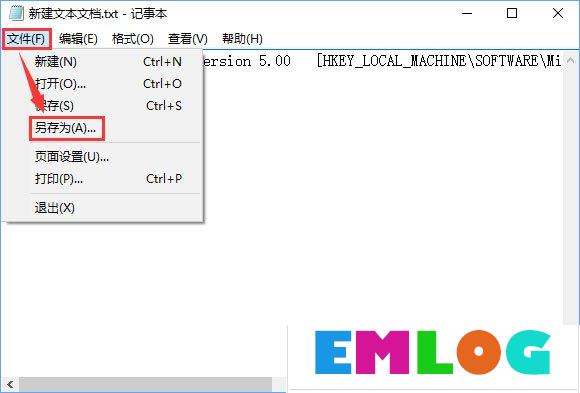Image resolution: width=580 pixels, height=393 pixels.
Task: Select 保存(S) menu entry
Action: click(x=104, y=106)
